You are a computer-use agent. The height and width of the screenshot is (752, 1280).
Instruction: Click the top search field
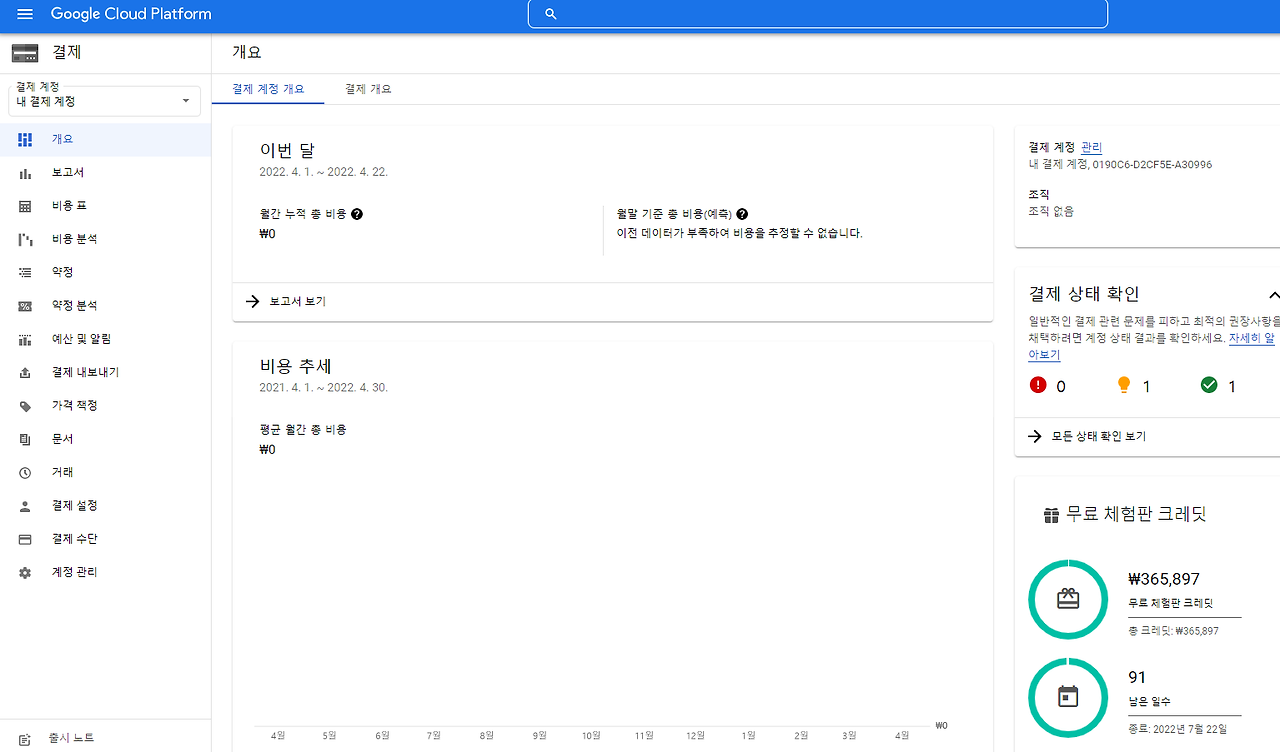817,14
